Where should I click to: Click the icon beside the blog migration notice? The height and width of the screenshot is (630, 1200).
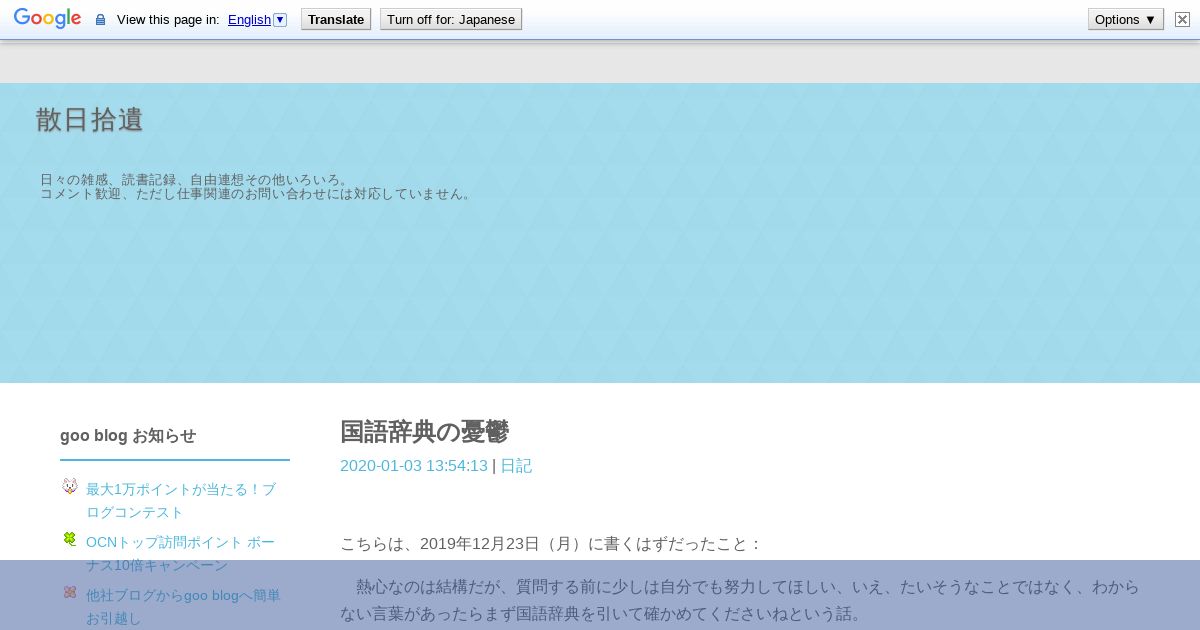click(x=70, y=592)
